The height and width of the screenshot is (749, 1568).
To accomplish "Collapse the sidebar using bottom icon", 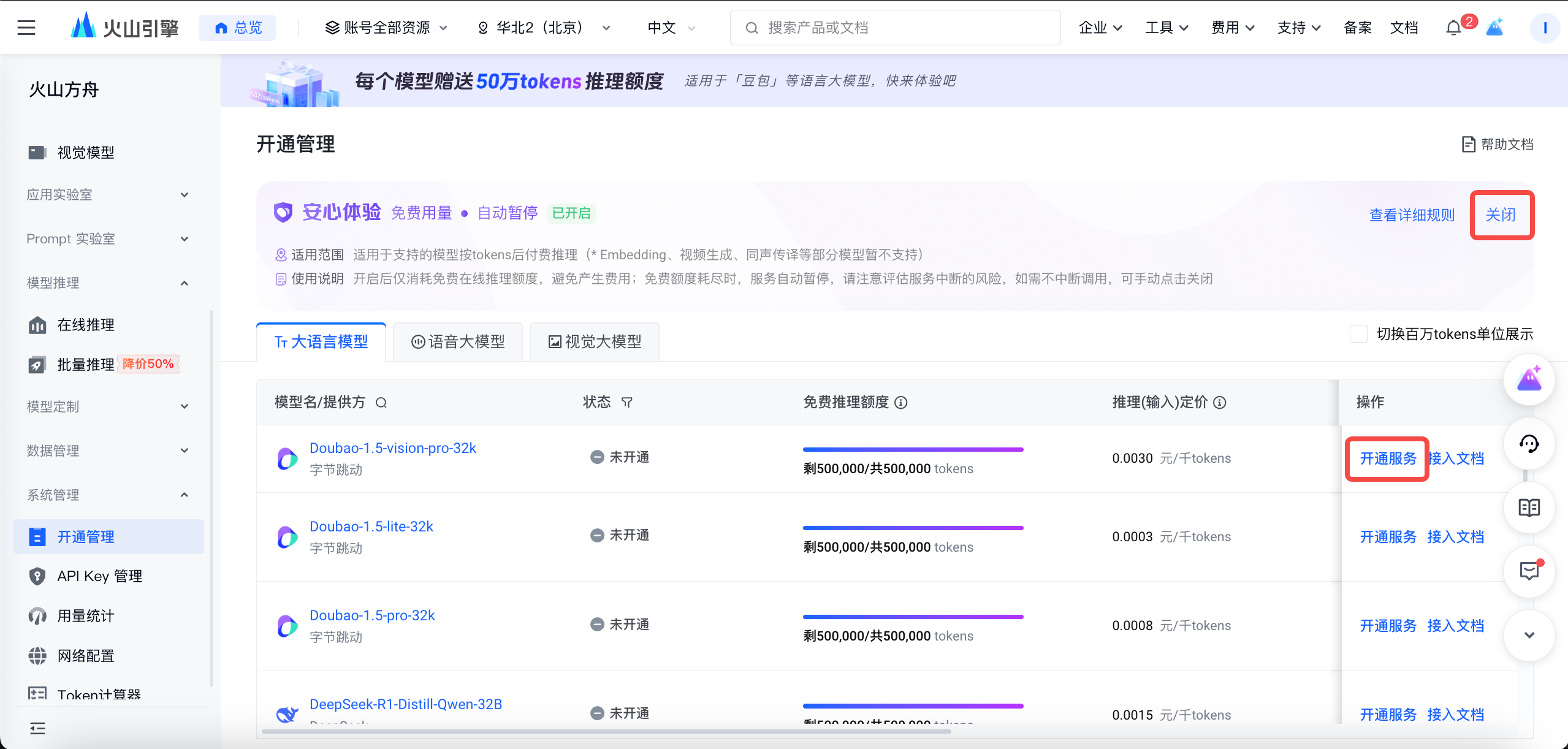I will tap(37, 728).
